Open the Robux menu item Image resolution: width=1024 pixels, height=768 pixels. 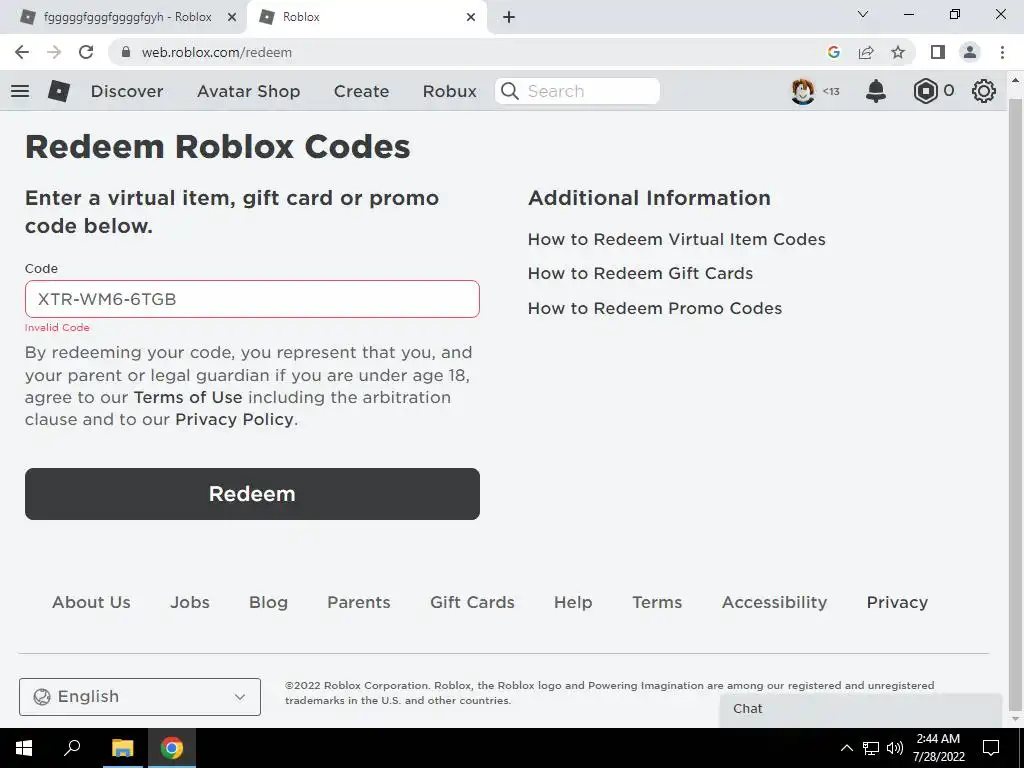tap(450, 91)
